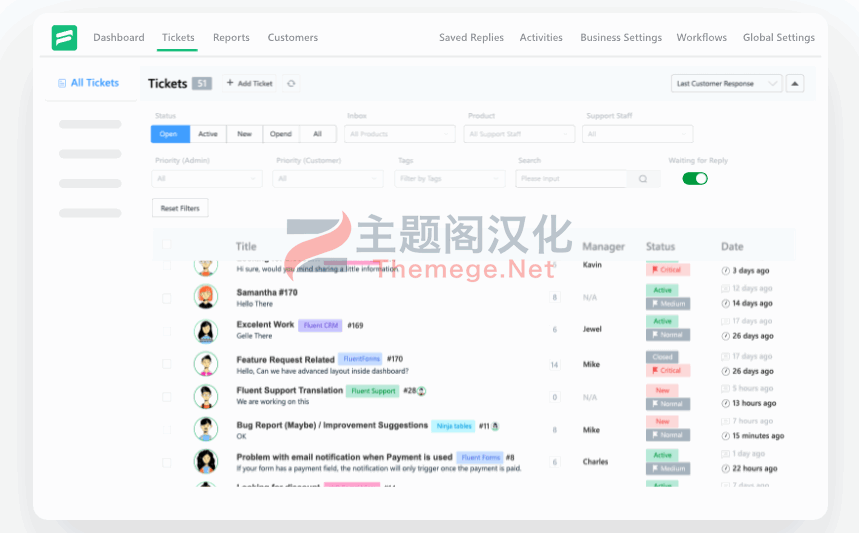Screen dimensions: 859x533
Task: Click into the search Please Input field
Action: [x=571, y=179]
